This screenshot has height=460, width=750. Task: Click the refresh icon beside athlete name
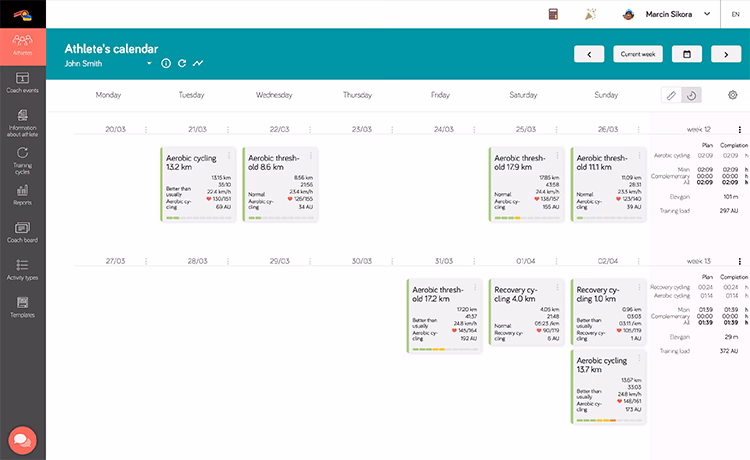coord(182,63)
